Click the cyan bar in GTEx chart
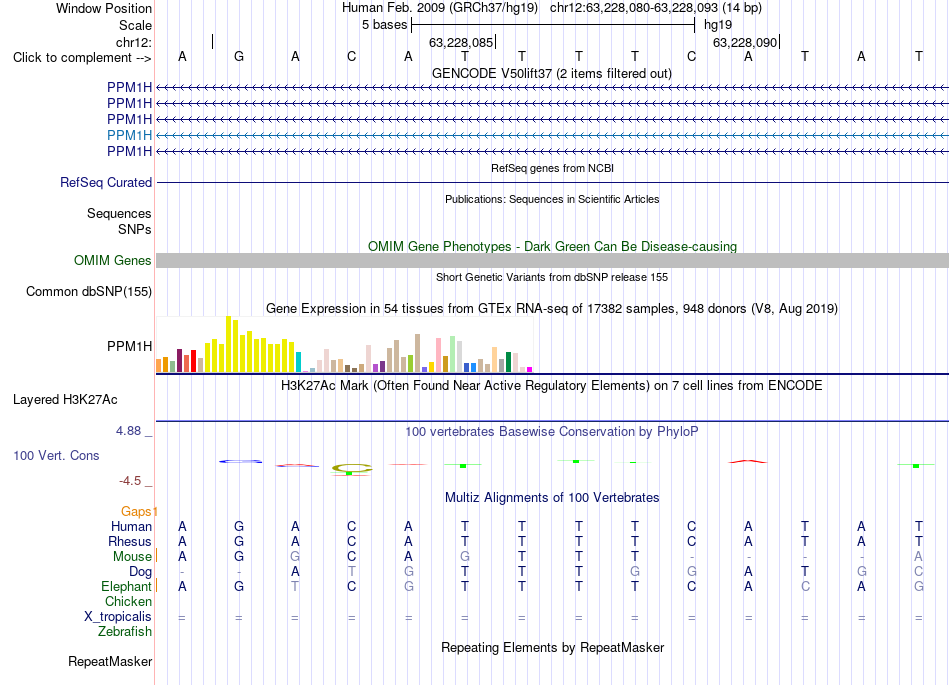Screen dimensions: 950x685 [x=298, y=362]
